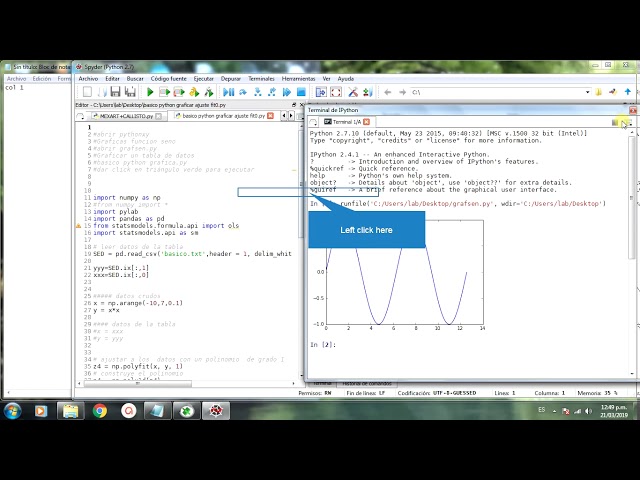Open Archivo menu in Spyder
Screen dimensions: 640x480
[88, 78]
